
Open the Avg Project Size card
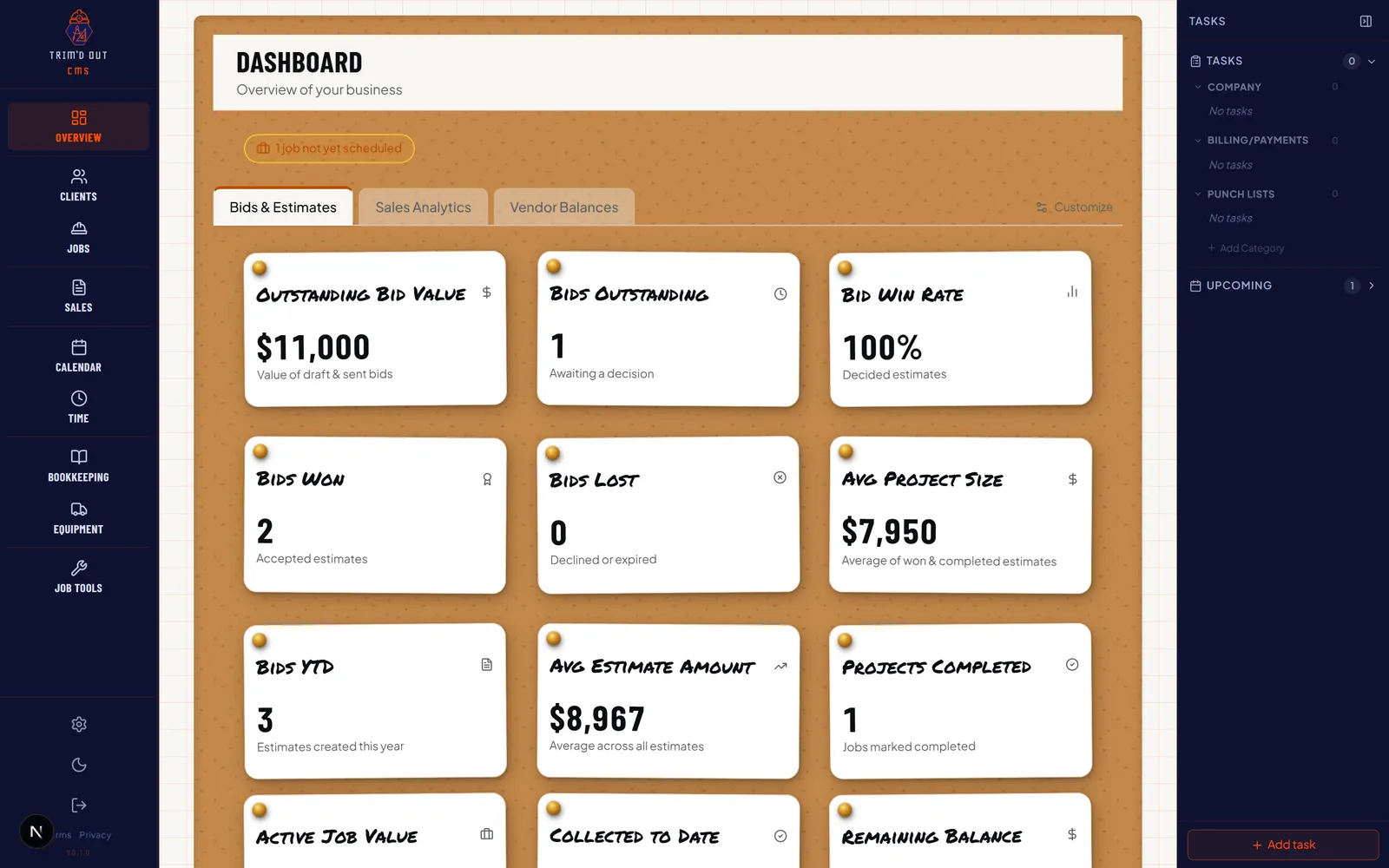click(x=960, y=516)
